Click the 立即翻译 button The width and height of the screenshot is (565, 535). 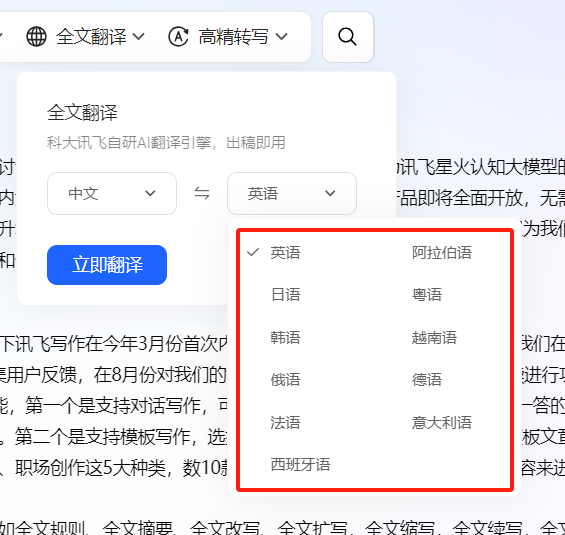click(107, 265)
